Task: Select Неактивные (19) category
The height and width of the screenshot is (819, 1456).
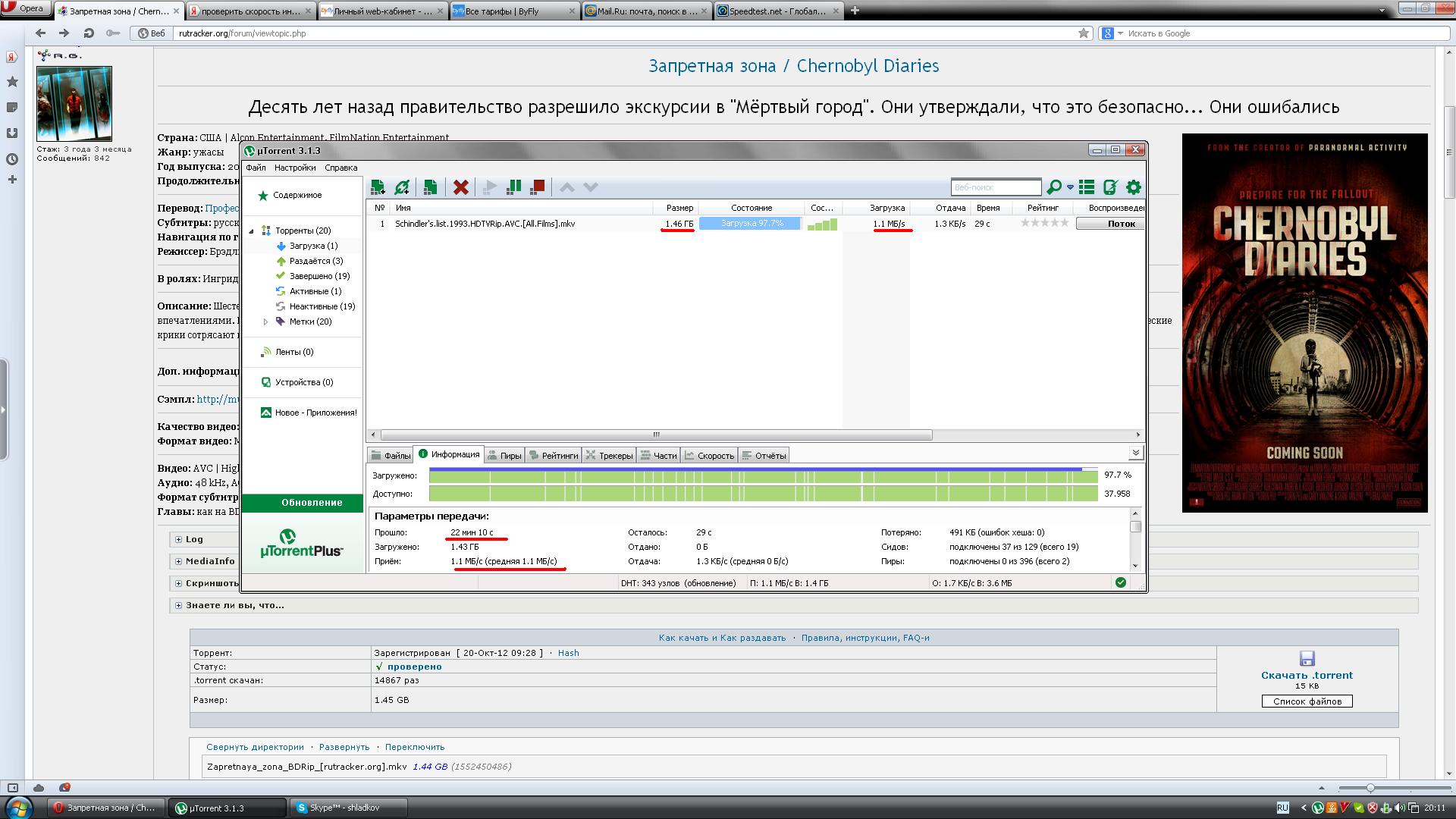Action: click(322, 306)
